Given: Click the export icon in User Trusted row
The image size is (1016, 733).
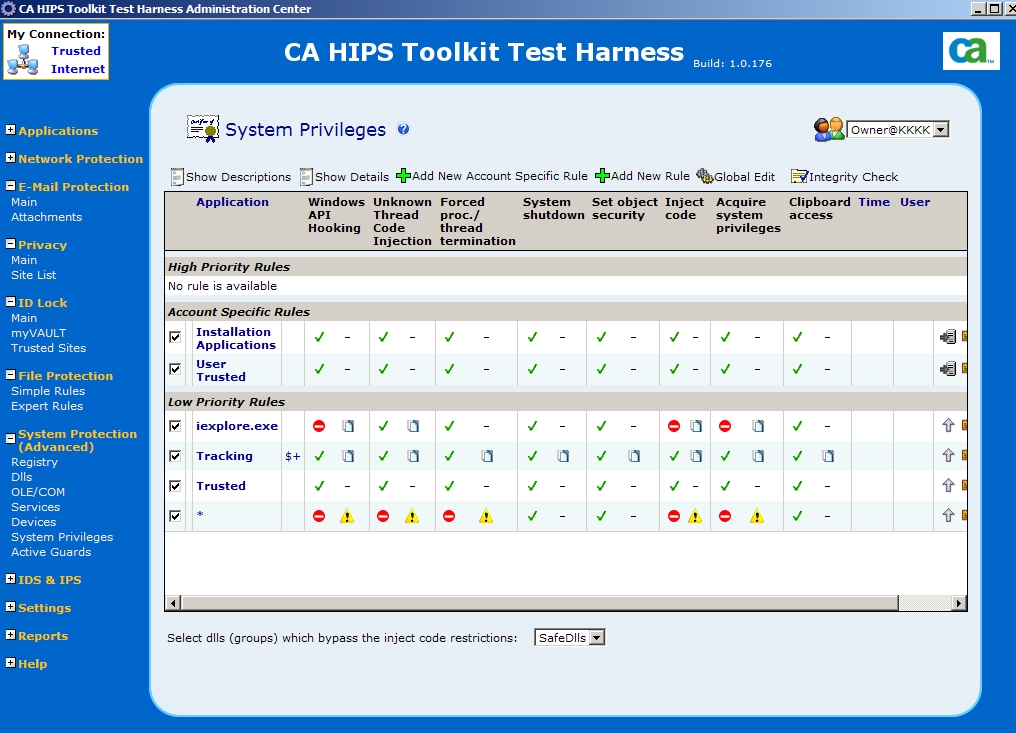Looking at the screenshot, I should 947,369.
